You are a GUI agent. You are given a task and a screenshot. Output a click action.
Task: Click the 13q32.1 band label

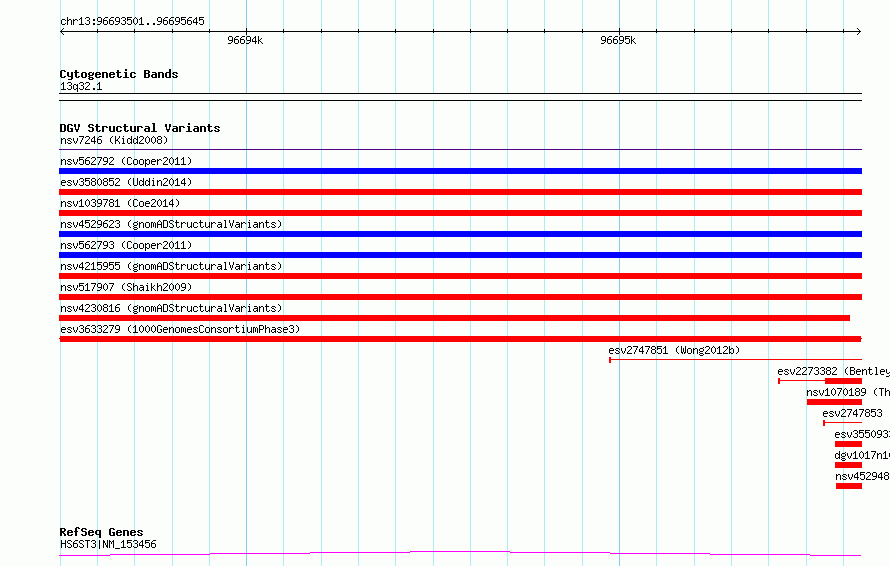click(x=81, y=86)
